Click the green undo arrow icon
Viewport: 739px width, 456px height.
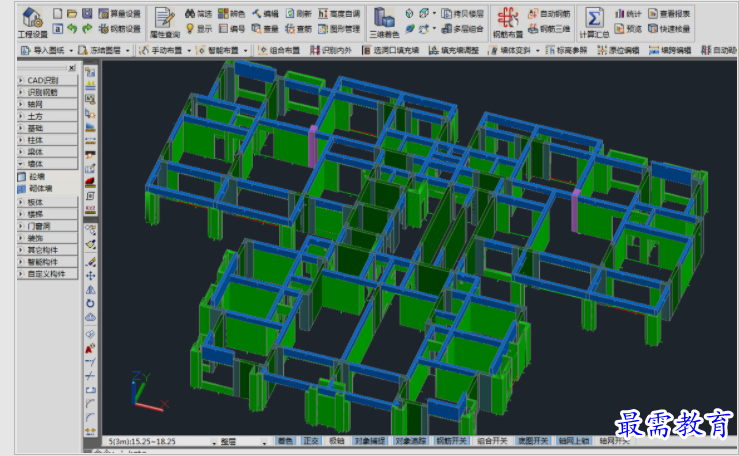pos(72,29)
